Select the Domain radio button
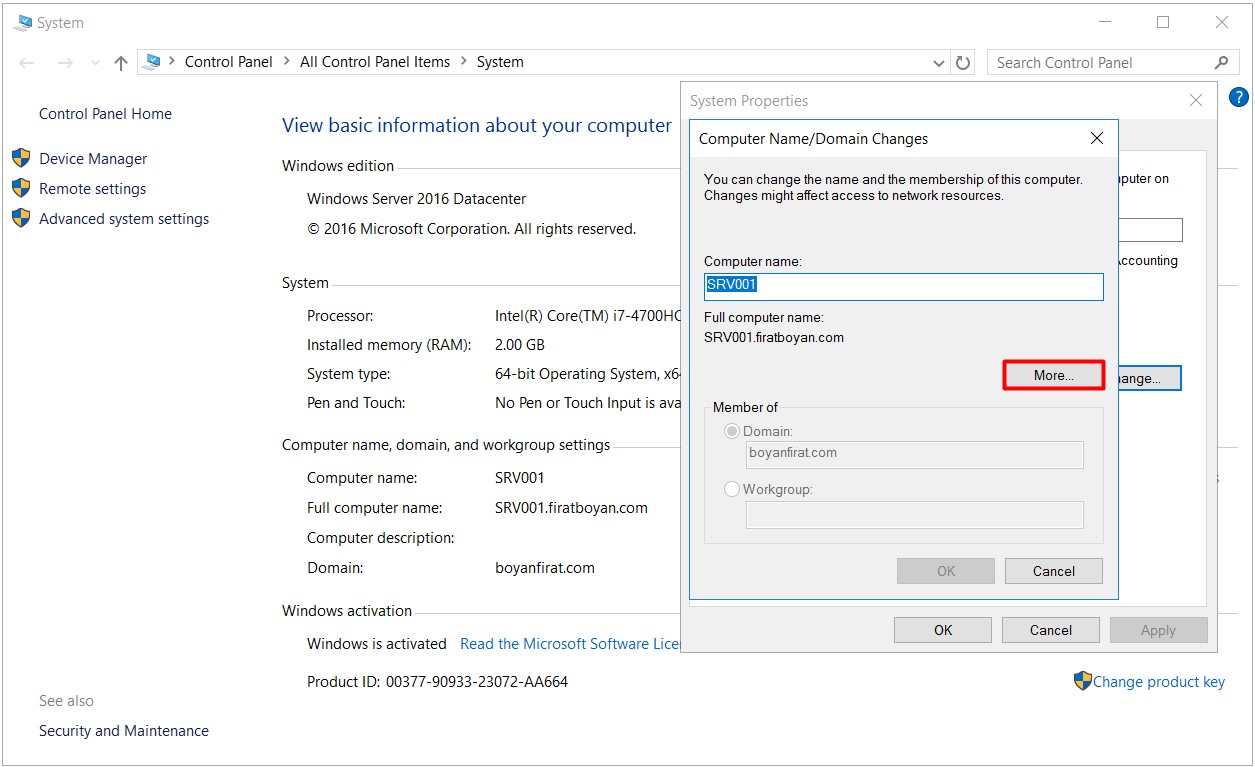Viewport: 1255px width, 767px height. [x=732, y=431]
